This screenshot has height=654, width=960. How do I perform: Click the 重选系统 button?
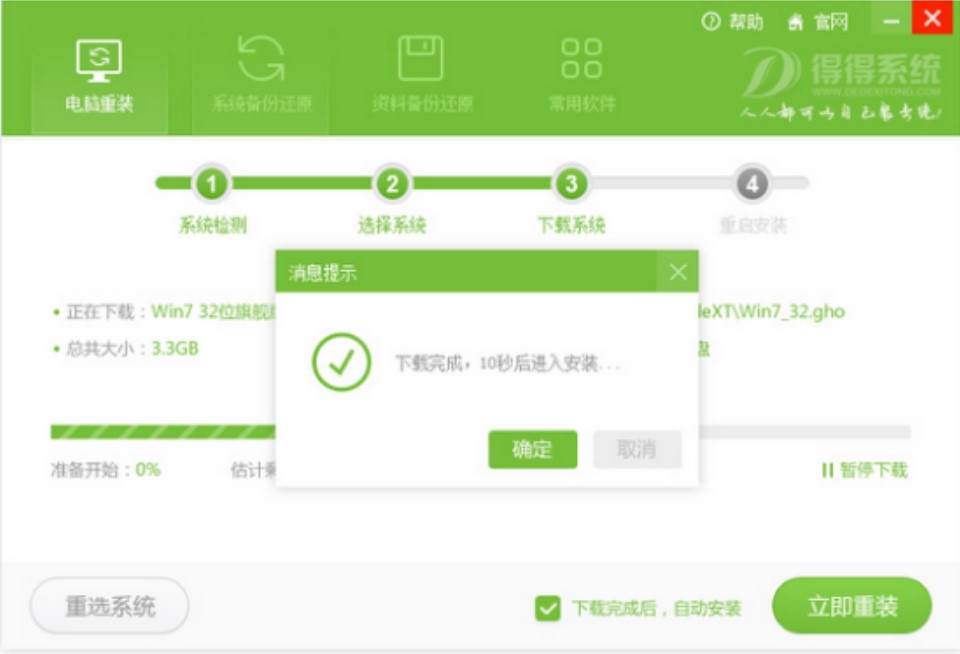(110, 606)
